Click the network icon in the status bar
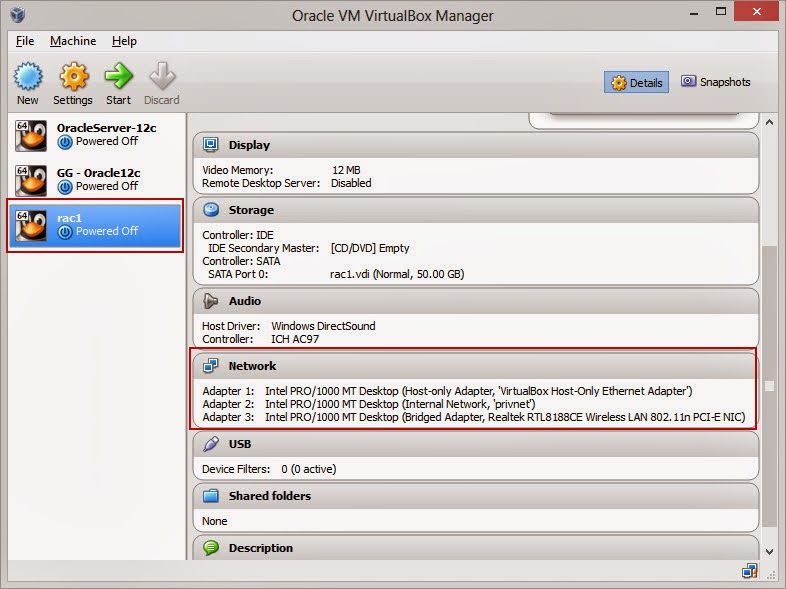The width and height of the screenshot is (786, 589). click(x=749, y=571)
